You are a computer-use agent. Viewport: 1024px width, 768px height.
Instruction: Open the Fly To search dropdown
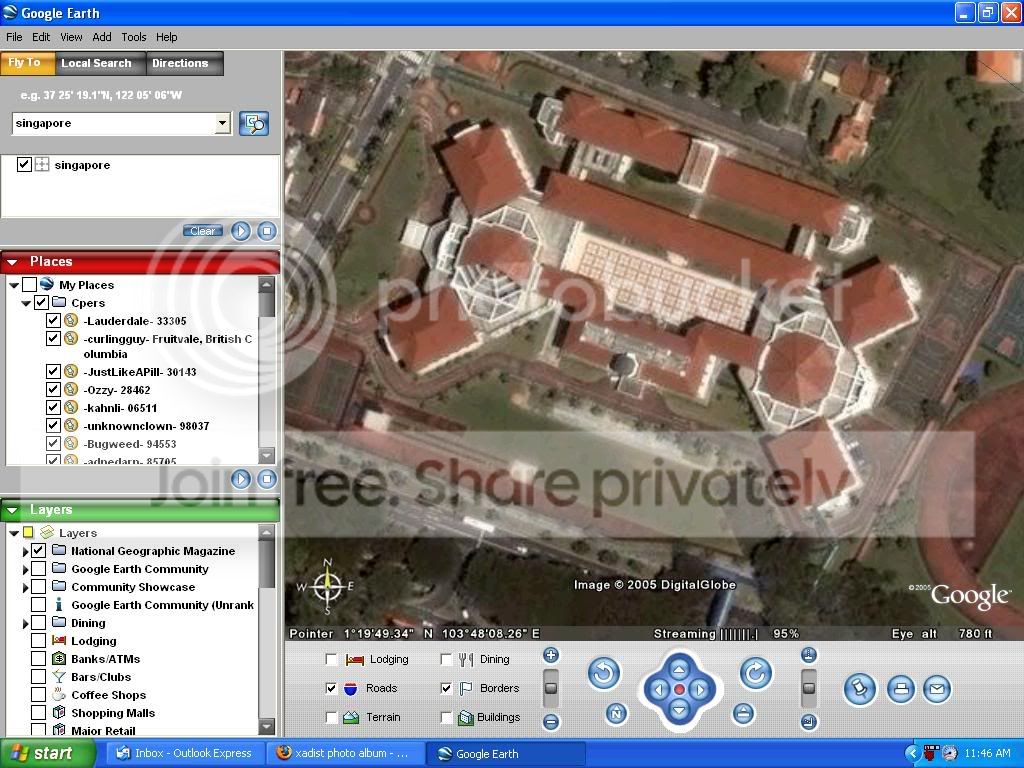click(x=223, y=123)
